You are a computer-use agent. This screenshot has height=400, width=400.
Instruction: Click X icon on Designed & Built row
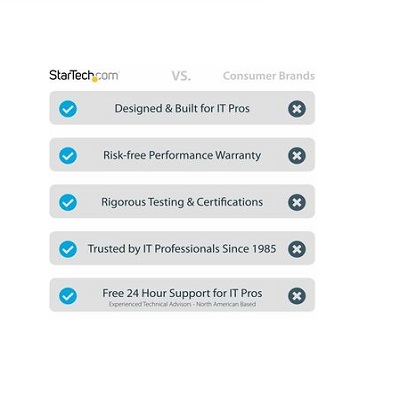tap(297, 109)
